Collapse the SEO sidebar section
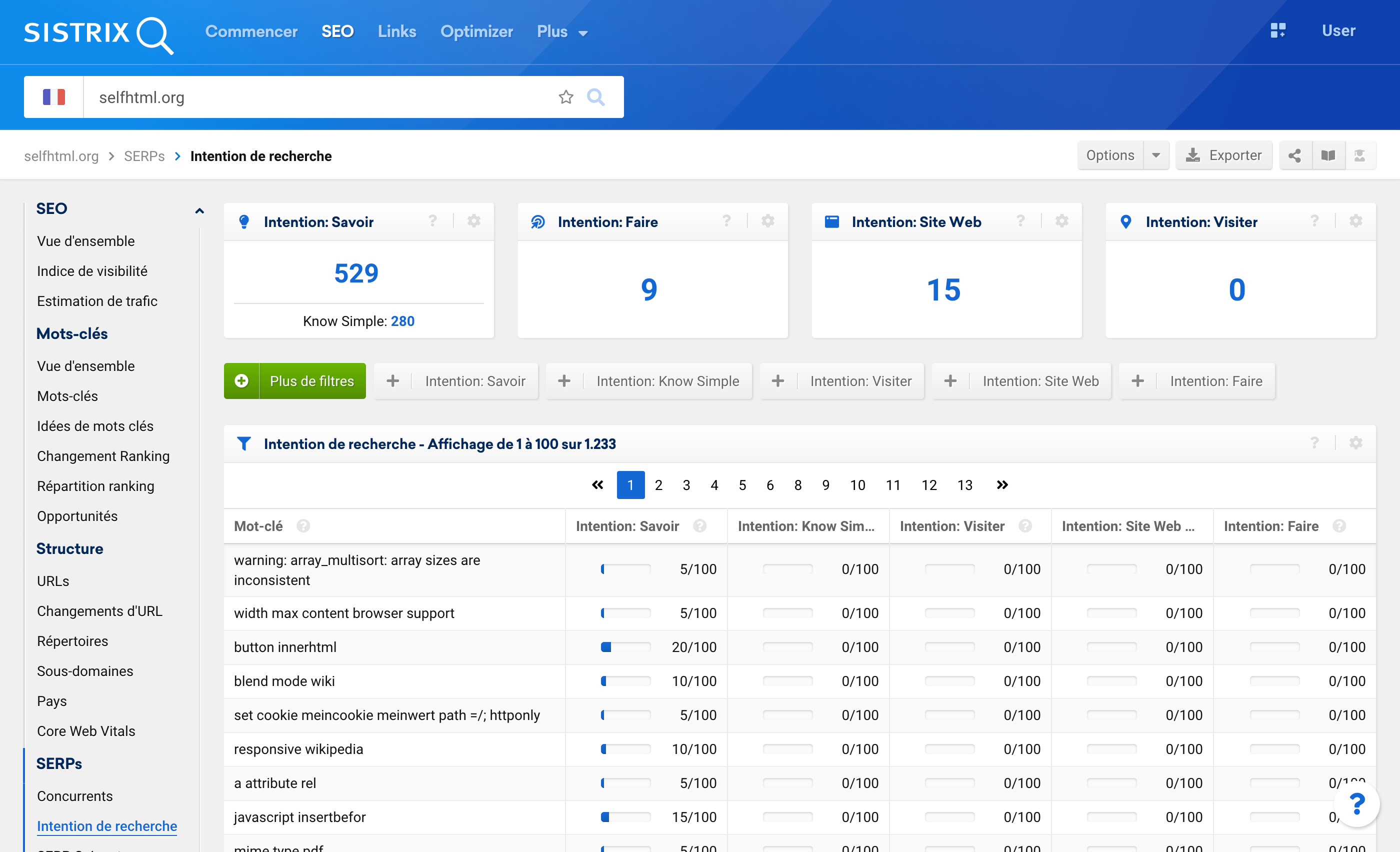Screen dimensions: 1400x852 click(x=199, y=210)
